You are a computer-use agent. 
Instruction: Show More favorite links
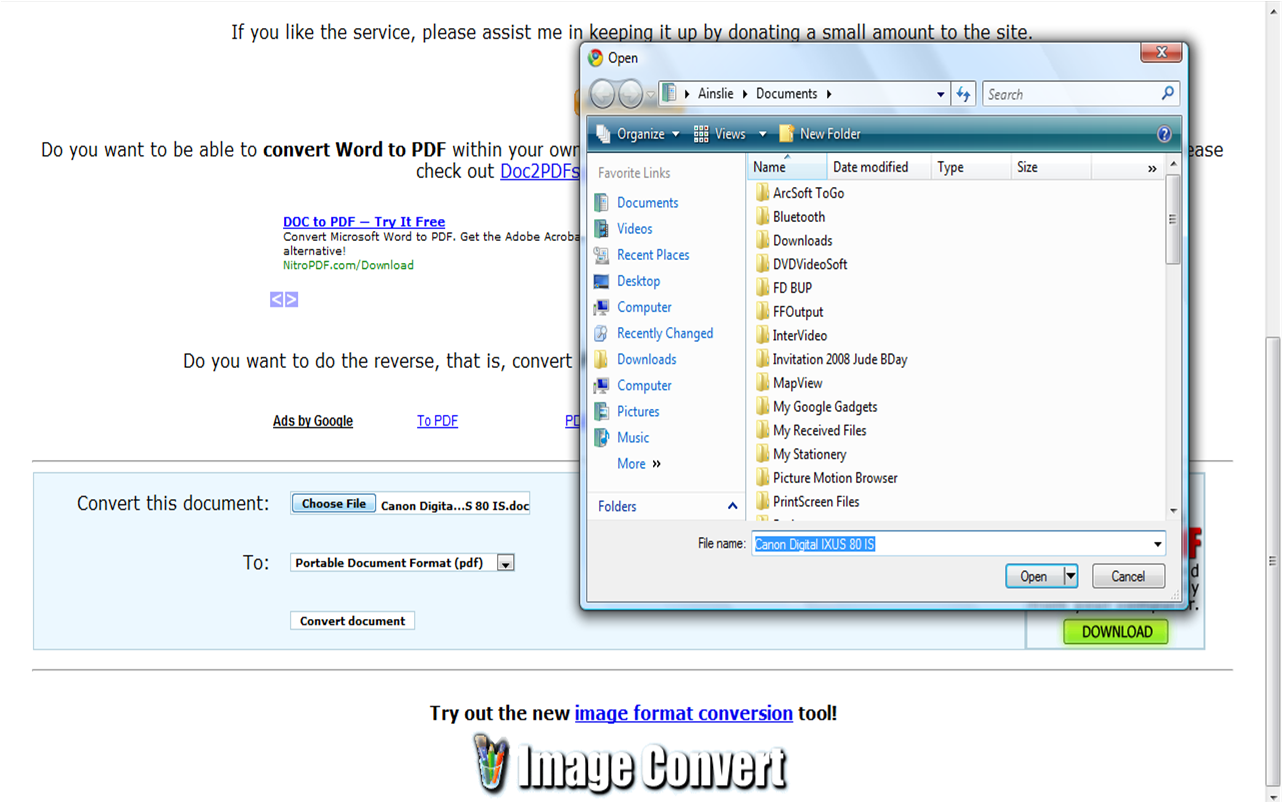(639, 463)
